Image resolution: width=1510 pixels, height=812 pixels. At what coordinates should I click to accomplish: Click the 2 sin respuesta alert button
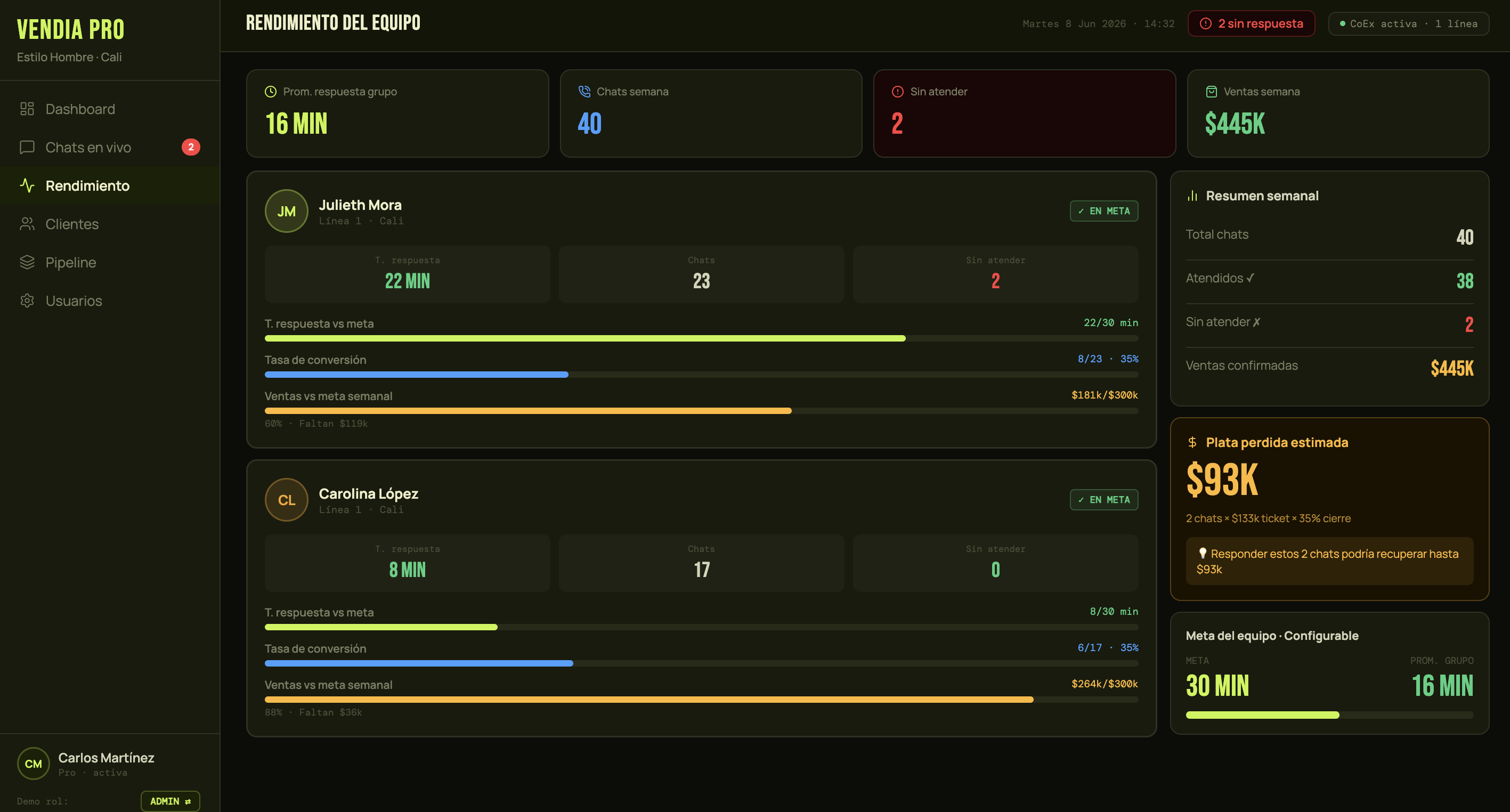[1251, 23]
